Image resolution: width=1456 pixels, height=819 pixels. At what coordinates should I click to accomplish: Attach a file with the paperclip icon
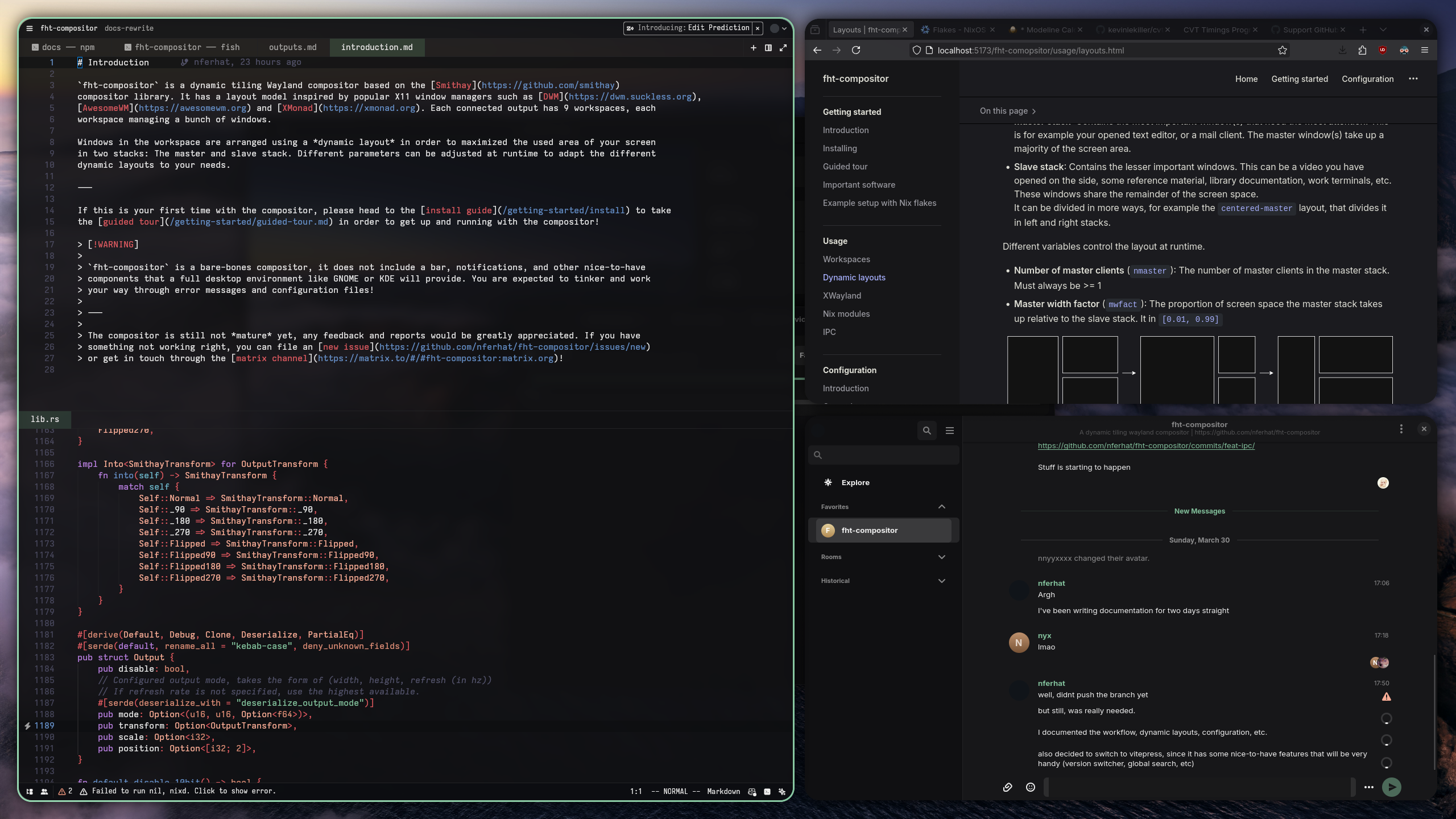point(1007,787)
